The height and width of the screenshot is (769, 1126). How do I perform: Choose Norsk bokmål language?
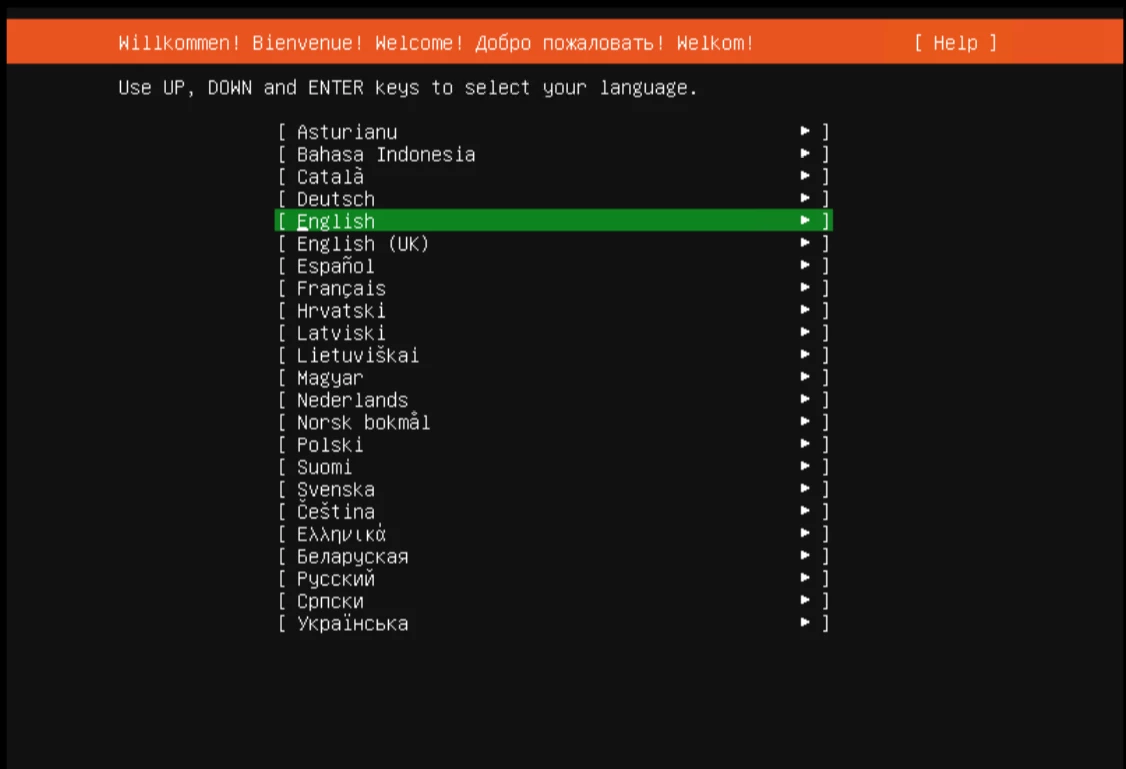point(554,422)
